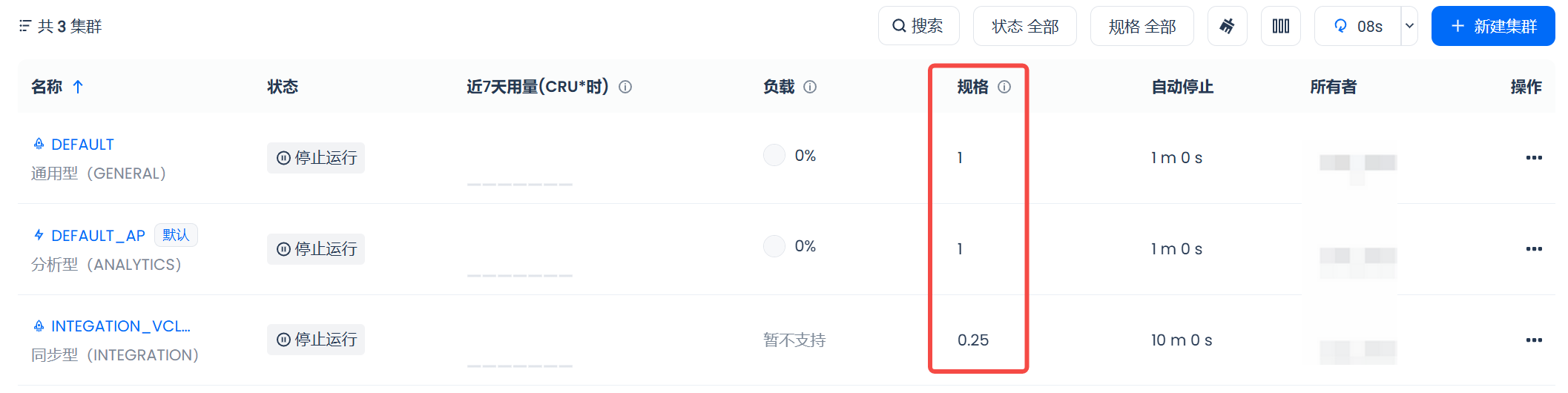Click the info icon beside 负载 header
1568x393 pixels.
(810, 87)
